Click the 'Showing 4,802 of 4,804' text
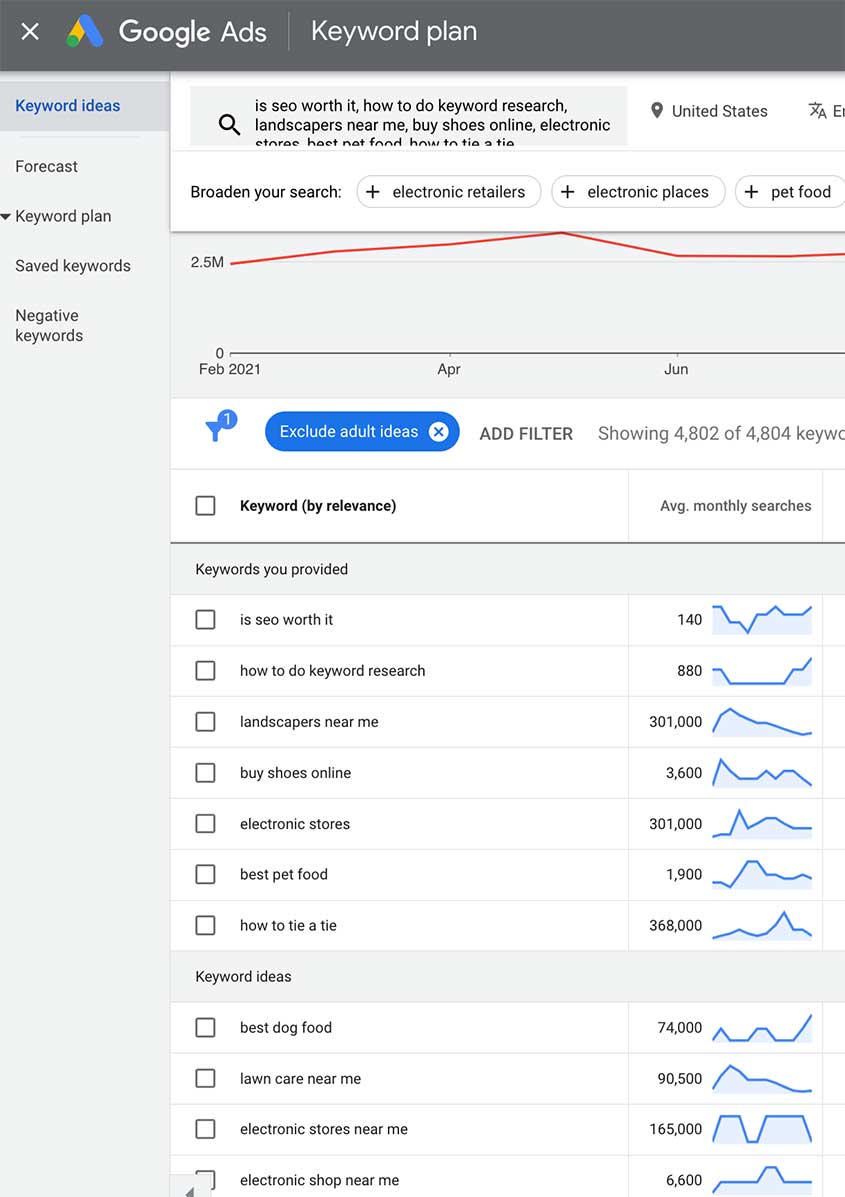The width and height of the screenshot is (845, 1197). click(721, 434)
